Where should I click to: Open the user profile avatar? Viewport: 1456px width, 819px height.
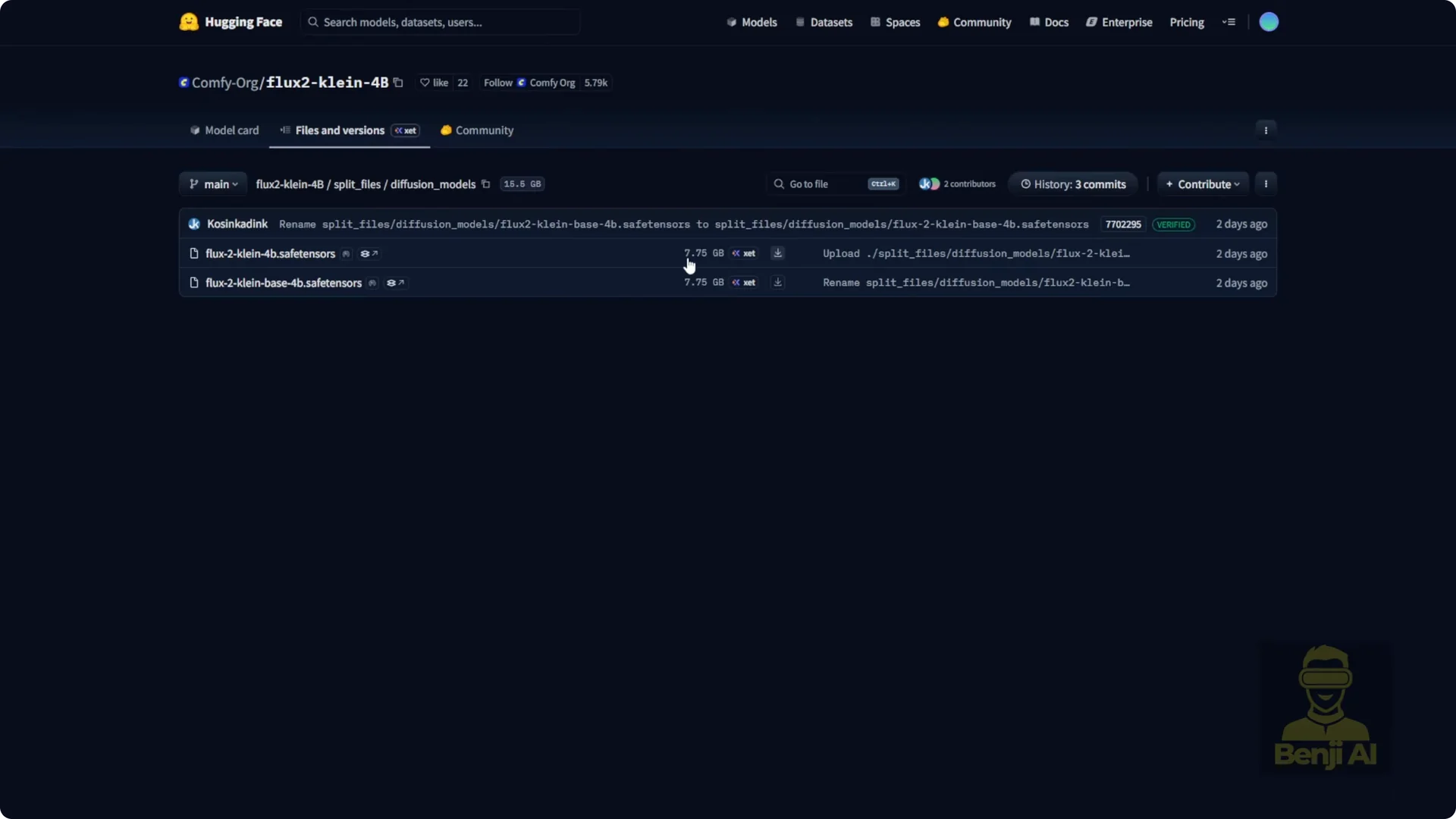click(1269, 22)
